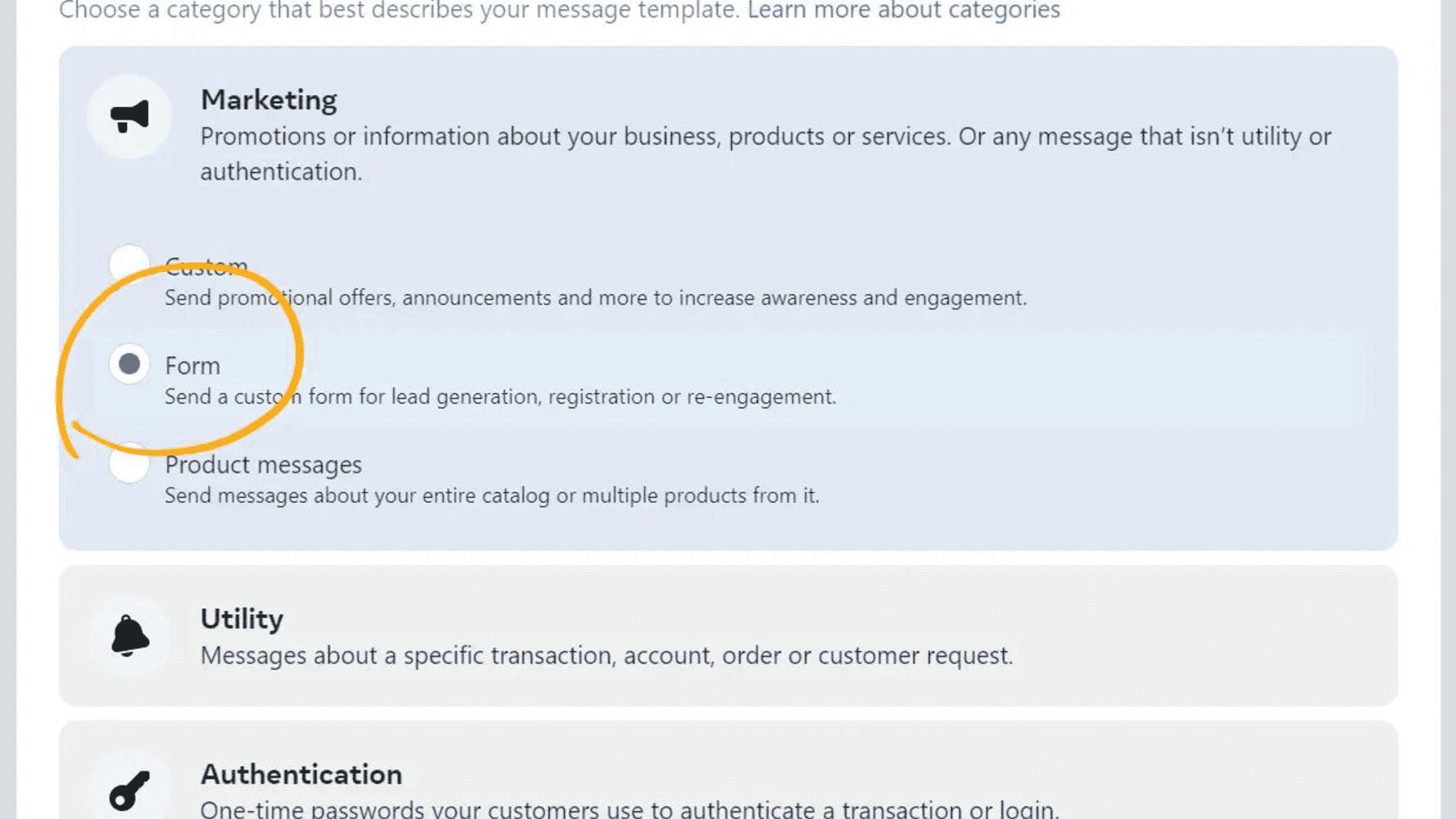Image resolution: width=1456 pixels, height=819 pixels.
Task: Select the Product messages radio button
Action: [129, 464]
